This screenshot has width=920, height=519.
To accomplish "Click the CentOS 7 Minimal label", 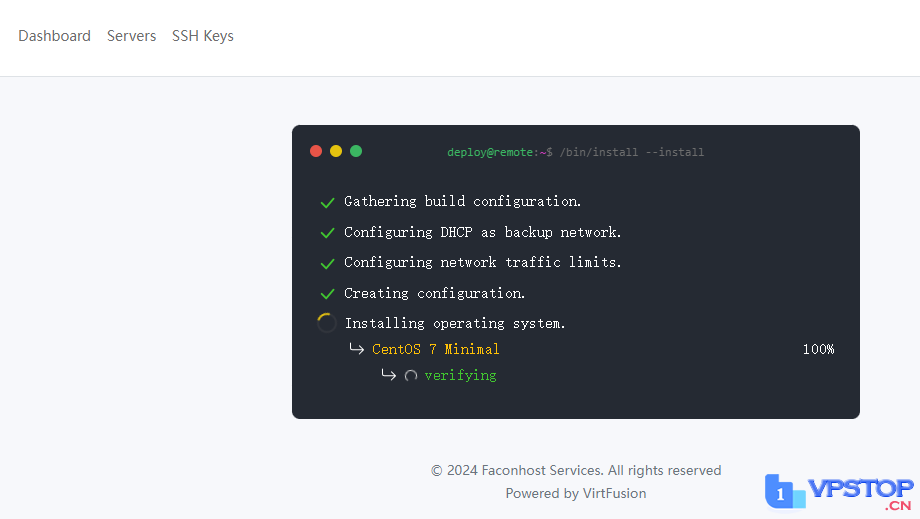I will [435, 349].
